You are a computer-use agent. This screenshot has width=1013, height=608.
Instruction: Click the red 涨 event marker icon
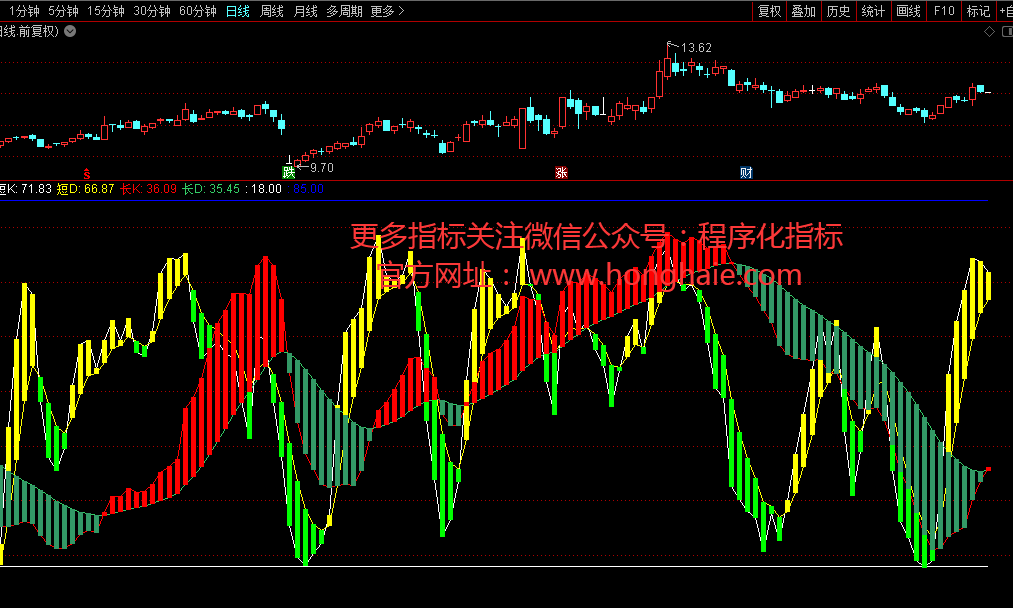tap(561, 172)
